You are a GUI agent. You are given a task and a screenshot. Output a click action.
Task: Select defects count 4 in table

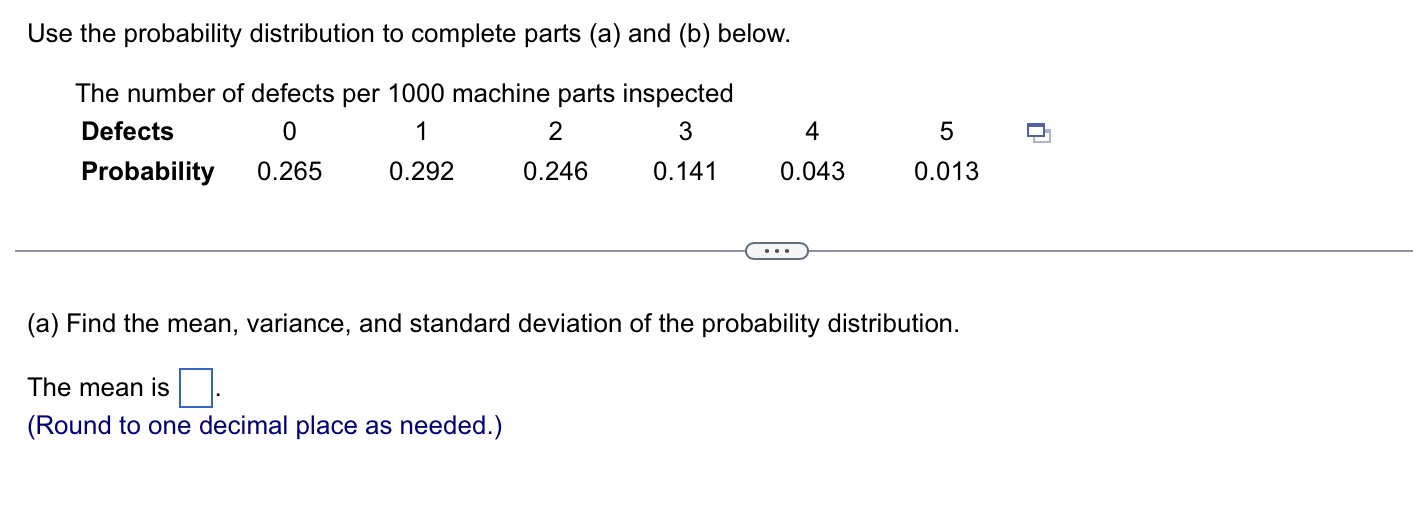(812, 132)
